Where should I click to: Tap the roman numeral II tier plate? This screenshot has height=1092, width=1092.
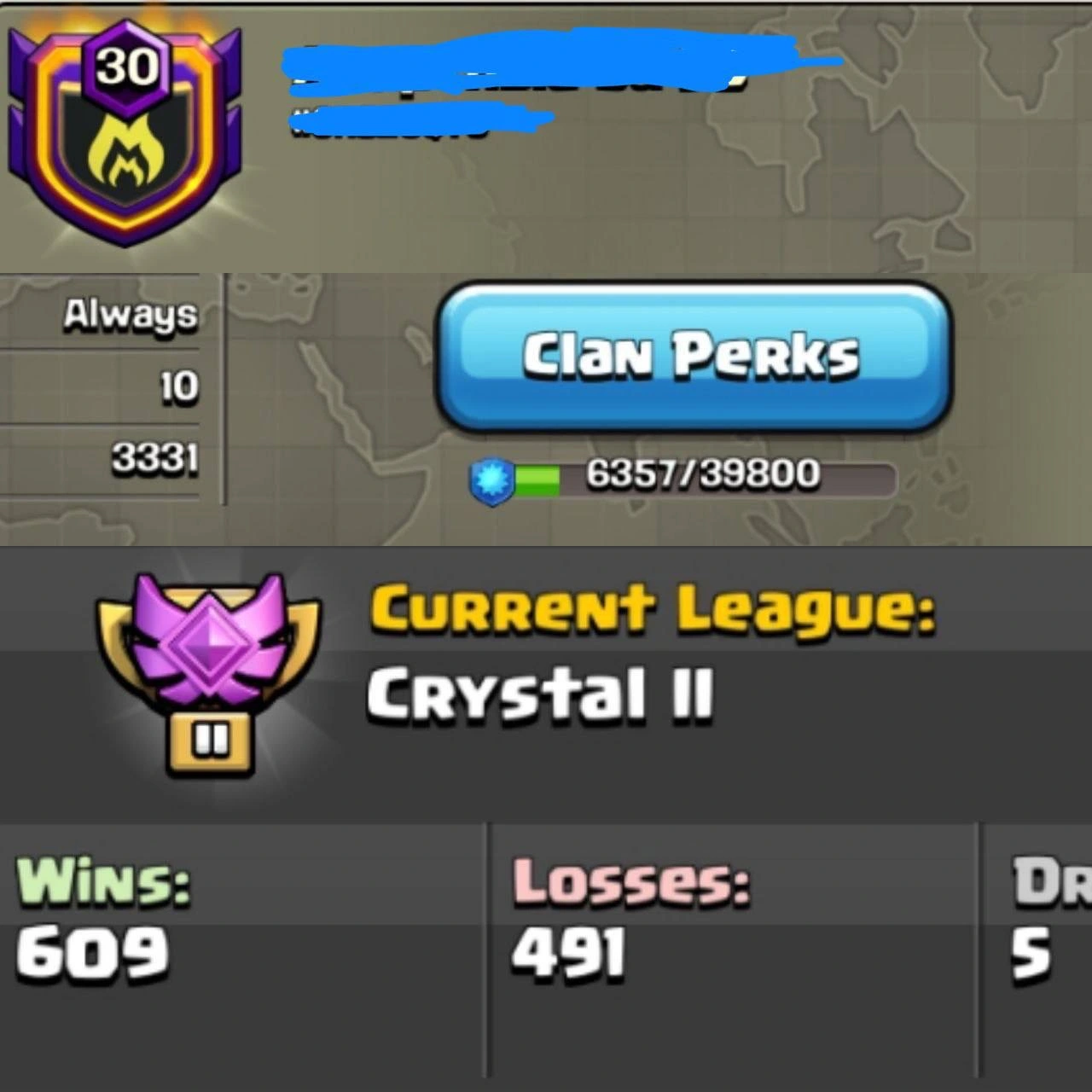(x=211, y=745)
